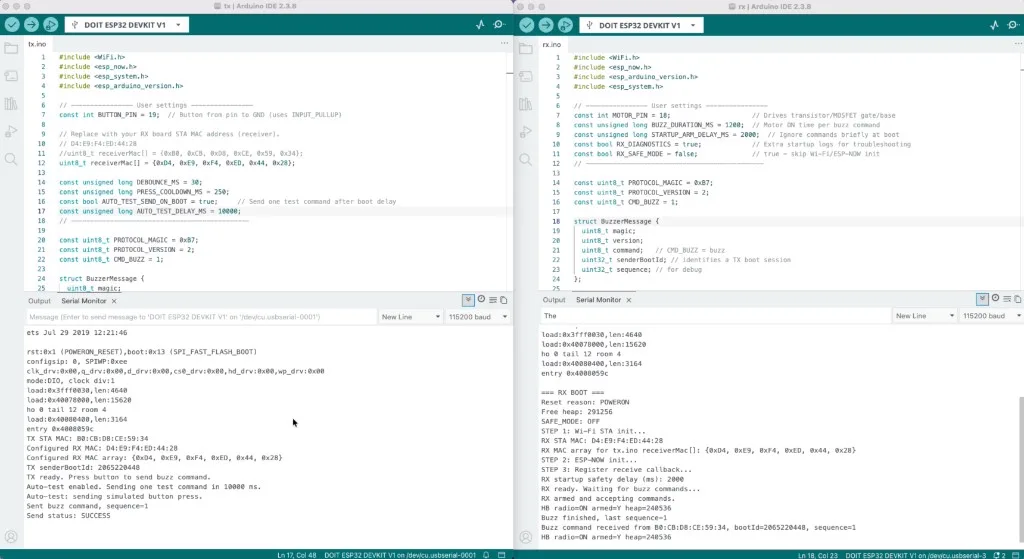Open 115200 baud dropdown in tx monitor

click(x=478, y=317)
